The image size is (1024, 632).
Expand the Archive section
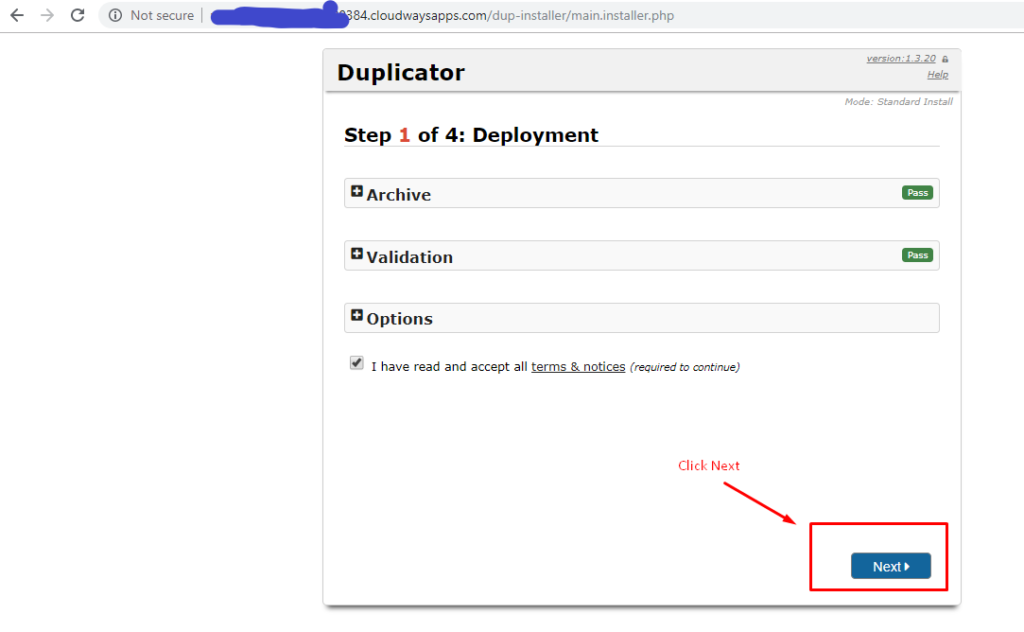(x=641, y=193)
